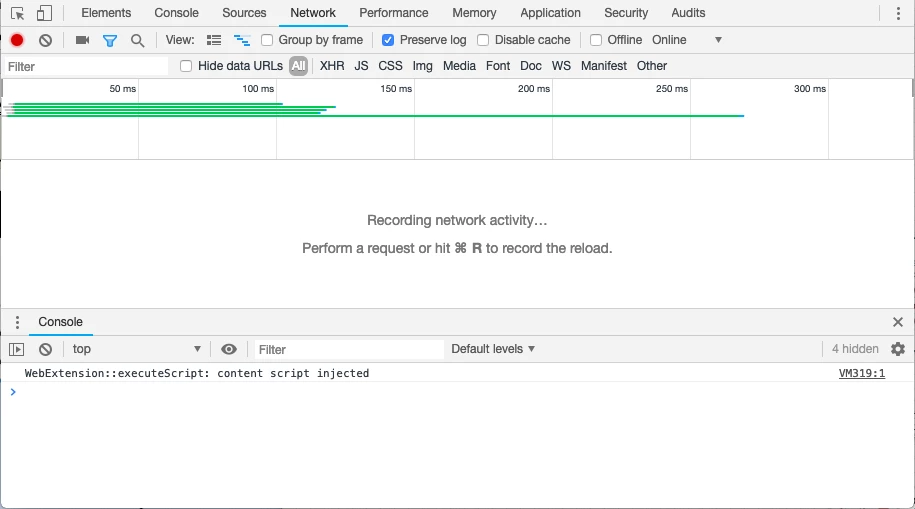This screenshot has height=509, width=915.
Task: Filter requests by Manifest type
Action: [x=603, y=66]
